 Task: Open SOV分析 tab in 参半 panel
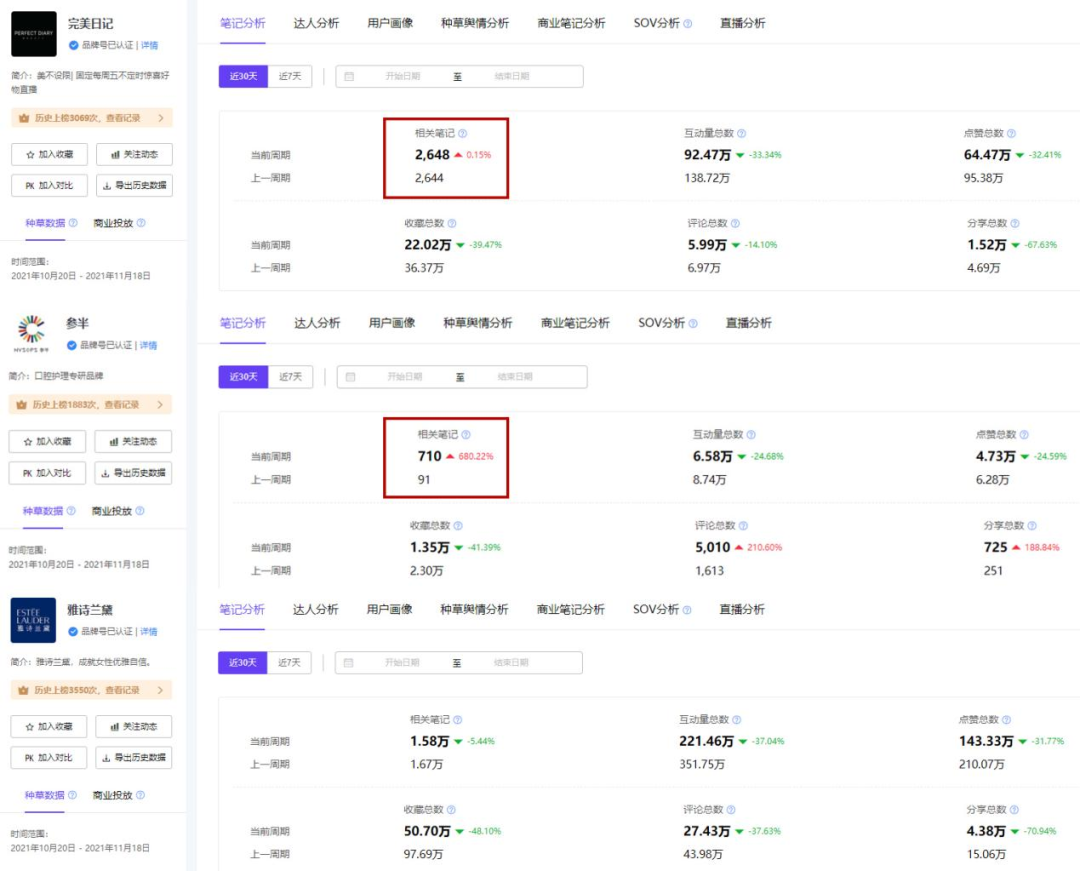click(x=661, y=323)
